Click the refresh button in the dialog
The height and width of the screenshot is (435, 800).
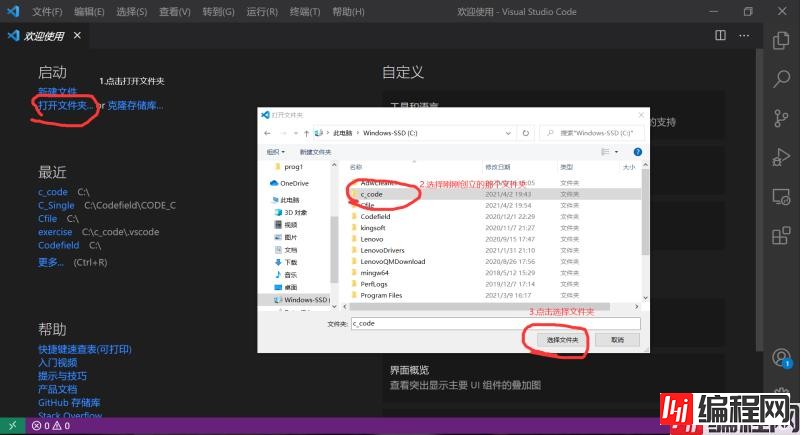(x=526, y=133)
